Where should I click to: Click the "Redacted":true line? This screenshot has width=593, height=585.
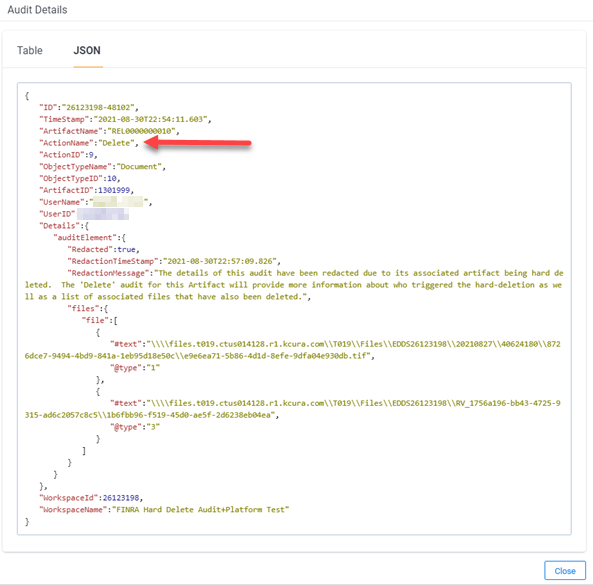[x=104, y=250]
